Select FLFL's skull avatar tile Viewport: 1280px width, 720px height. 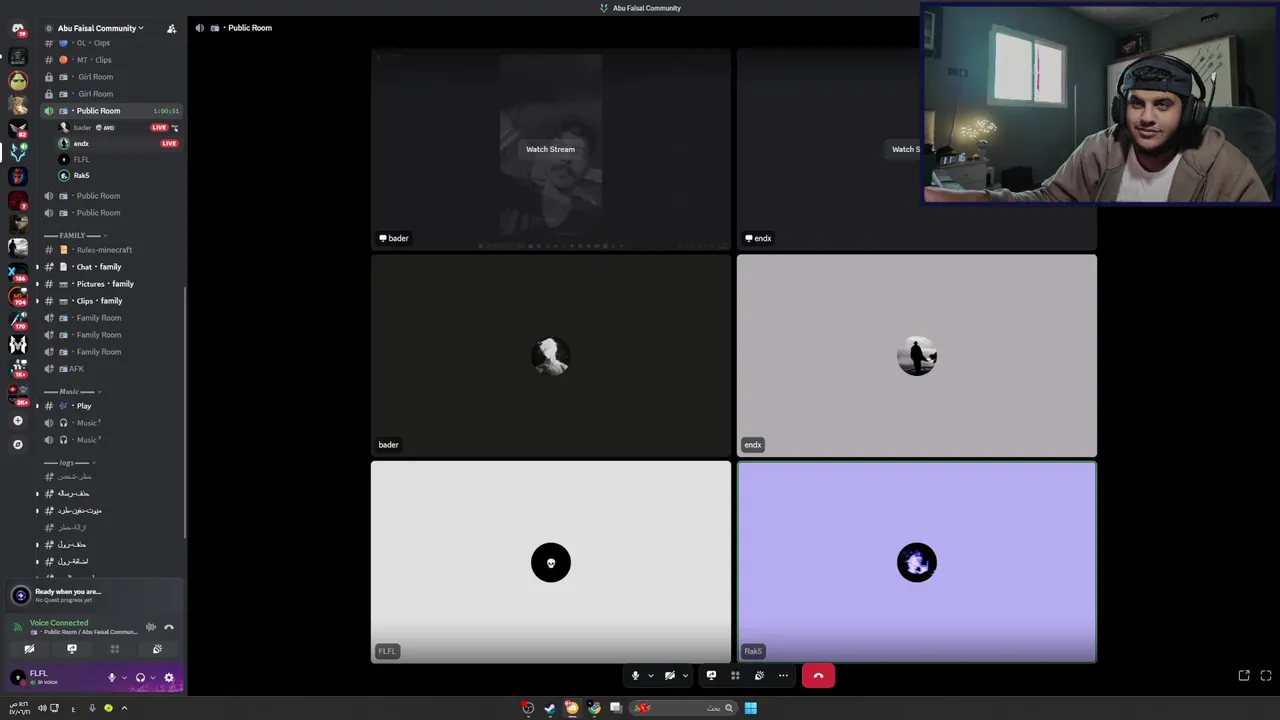[551, 562]
